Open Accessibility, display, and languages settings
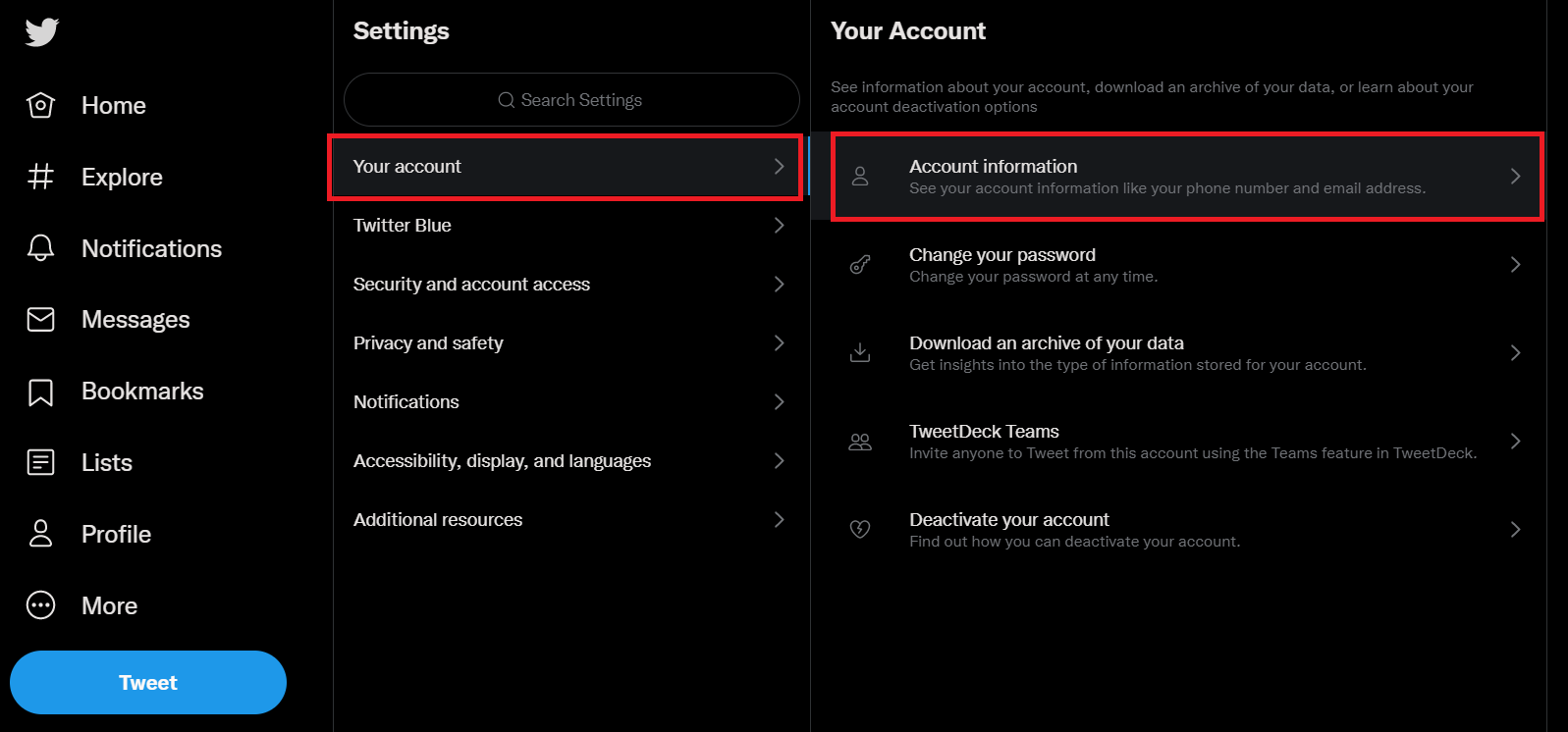This screenshot has width=1568, height=732. pos(502,461)
